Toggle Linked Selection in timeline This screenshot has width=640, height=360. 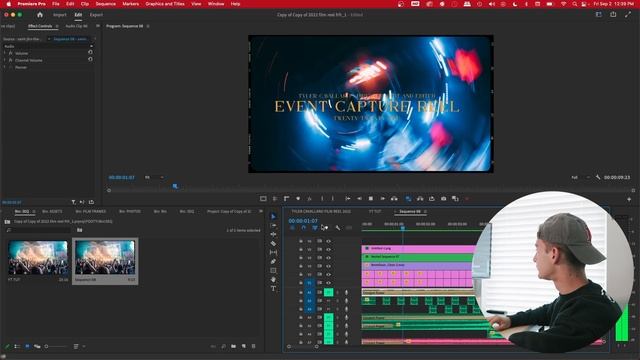(x=315, y=228)
